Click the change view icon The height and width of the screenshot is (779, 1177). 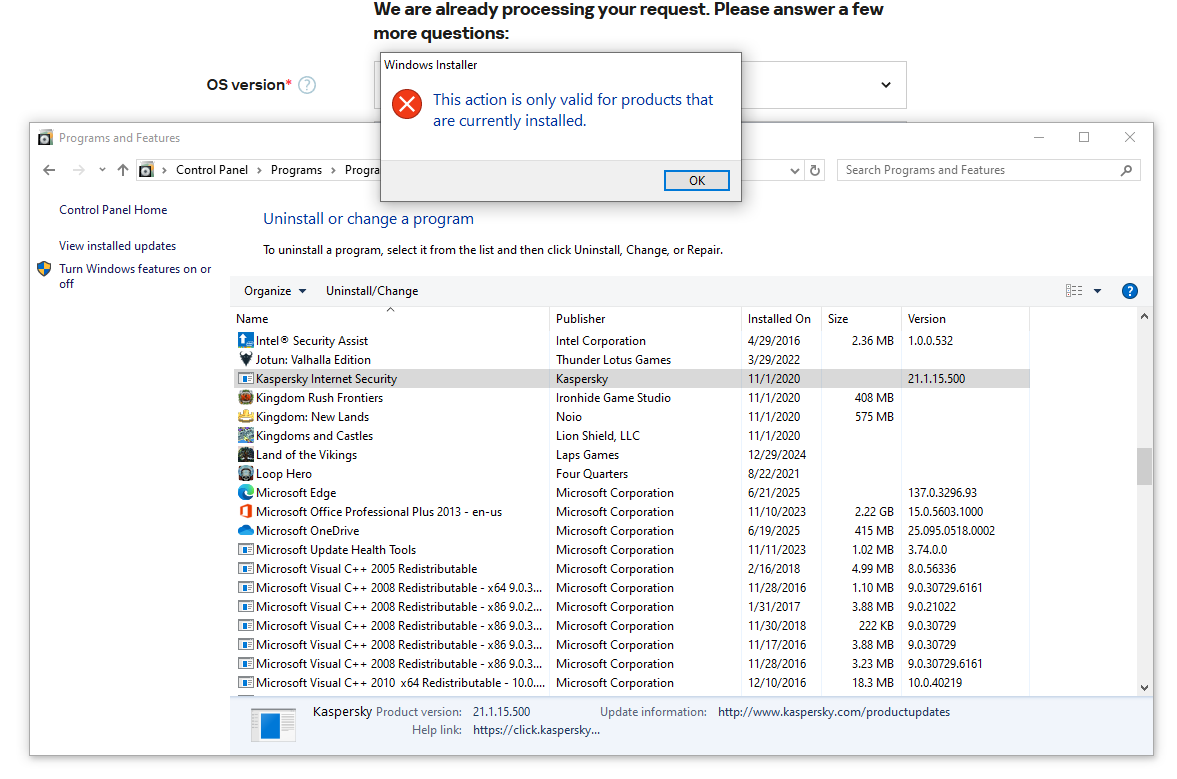pyautogui.click(x=1074, y=291)
